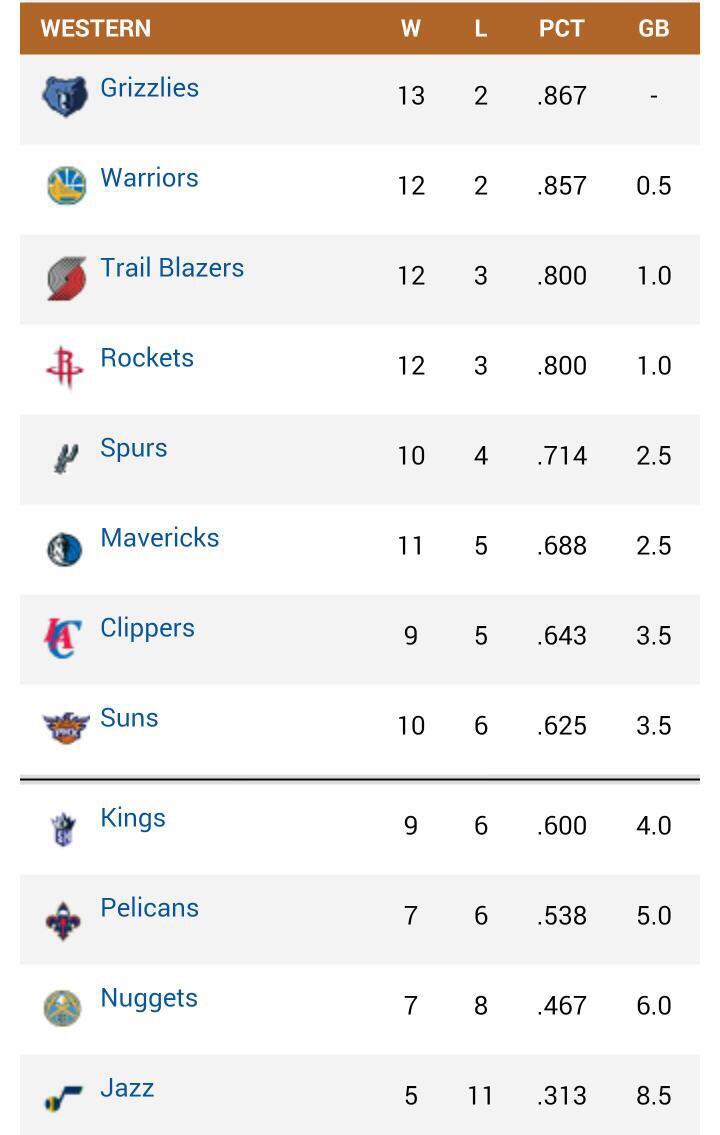Select the Trail Blazers team name

[172, 268]
